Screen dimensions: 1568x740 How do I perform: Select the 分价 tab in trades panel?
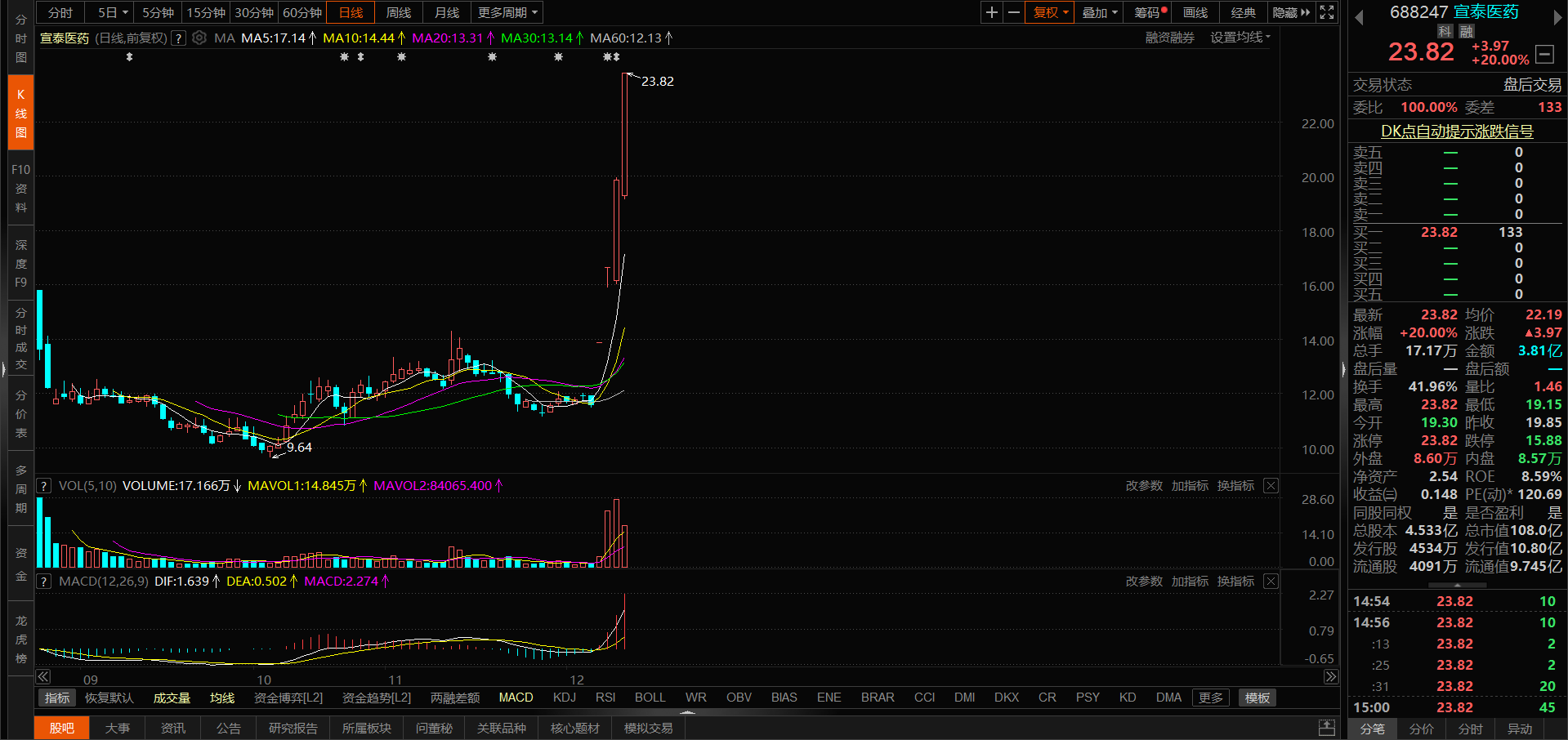pyautogui.click(x=1421, y=729)
